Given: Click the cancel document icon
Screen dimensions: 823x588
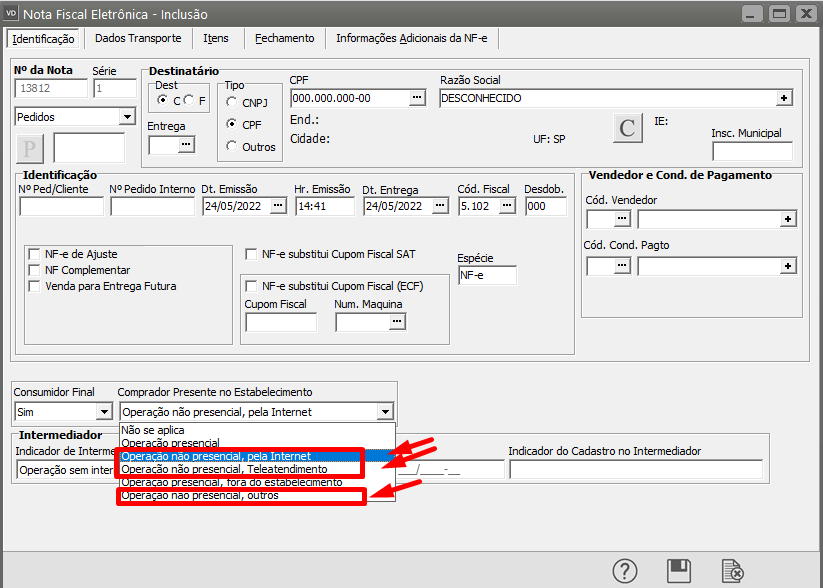Looking at the screenshot, I should click(x=733, y=571).
